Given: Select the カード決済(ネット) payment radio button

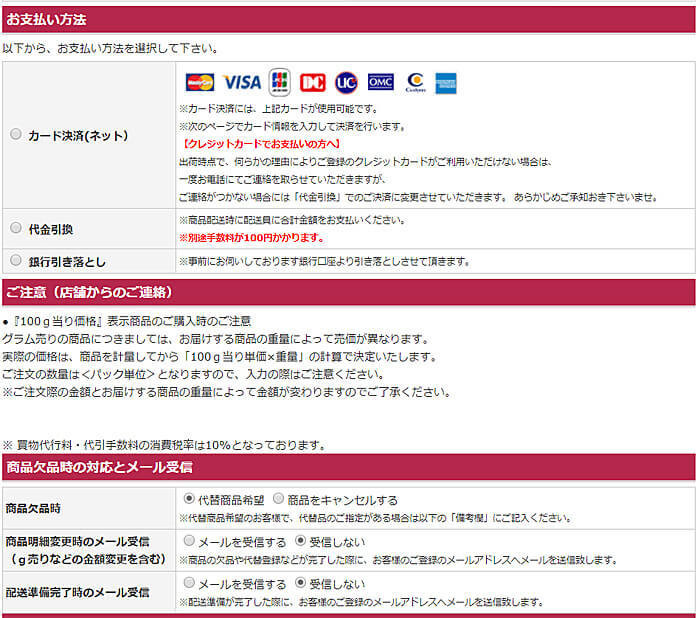Looking at the screenshot, I should (15, 134).
